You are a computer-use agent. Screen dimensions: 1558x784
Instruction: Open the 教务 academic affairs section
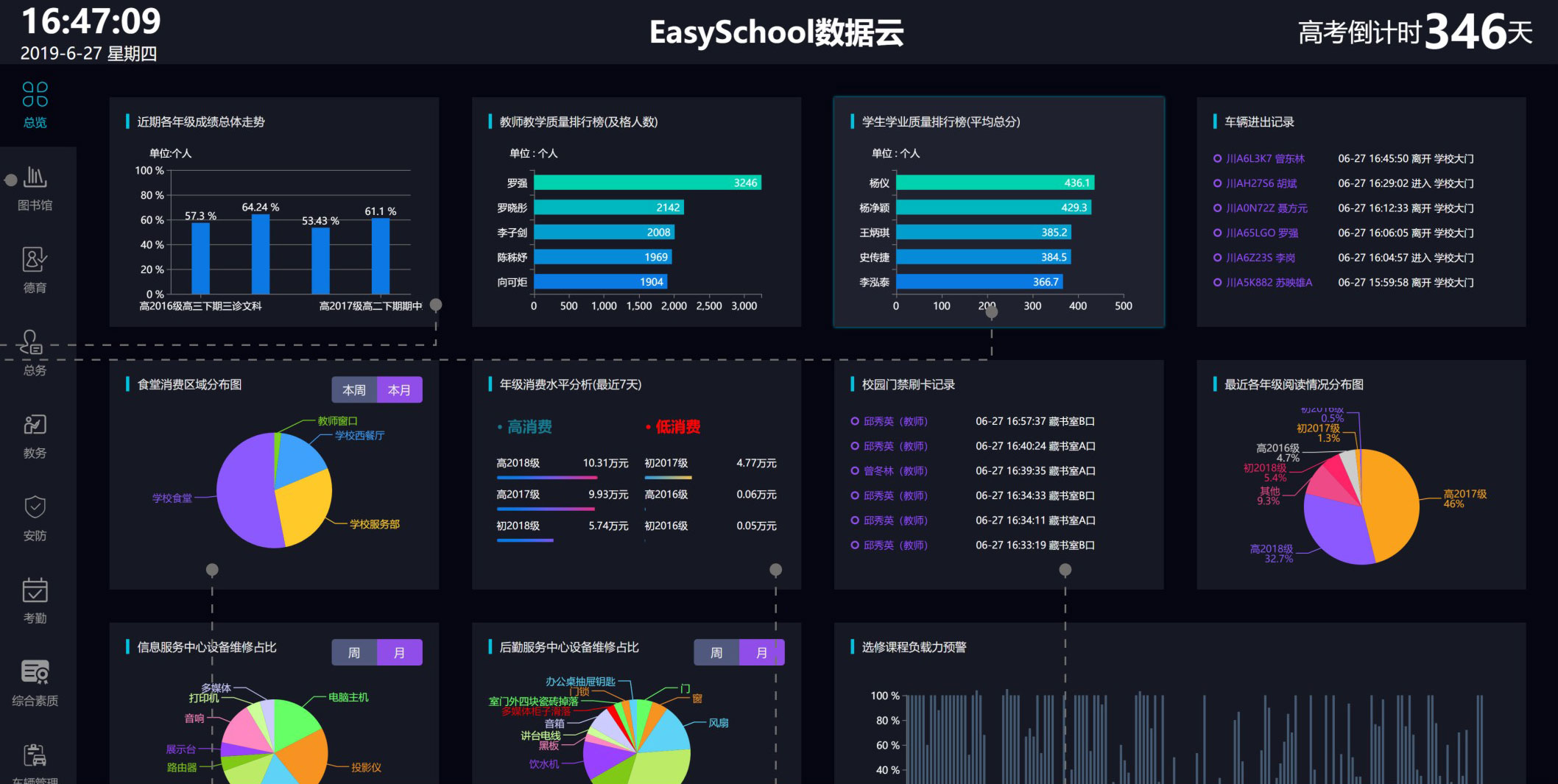(x=33, y=434)
